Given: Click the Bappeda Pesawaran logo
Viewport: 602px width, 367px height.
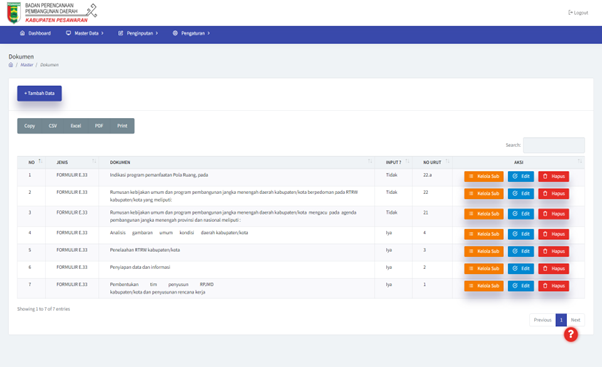Looking at the screenshot, I should 52,12.
